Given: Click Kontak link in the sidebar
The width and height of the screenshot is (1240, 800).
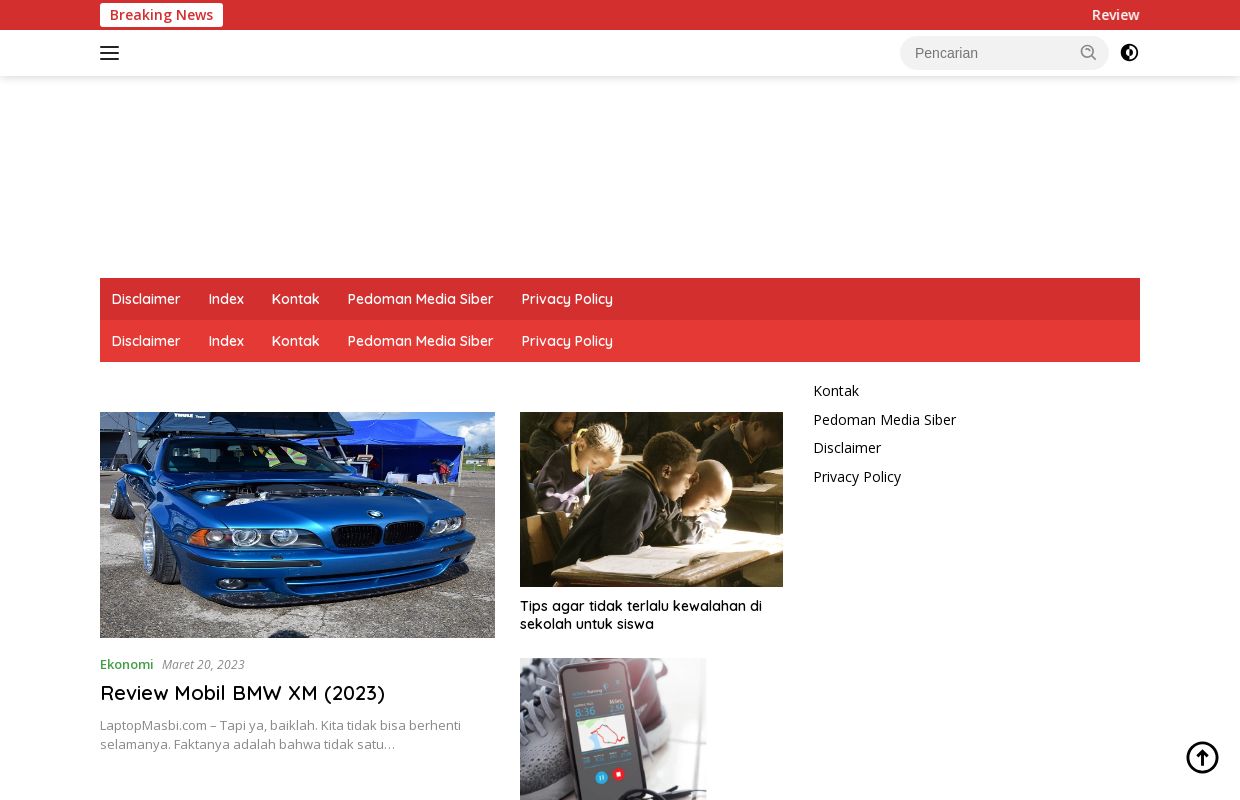Looking at the screenshot, I should (x=836, y=391).
